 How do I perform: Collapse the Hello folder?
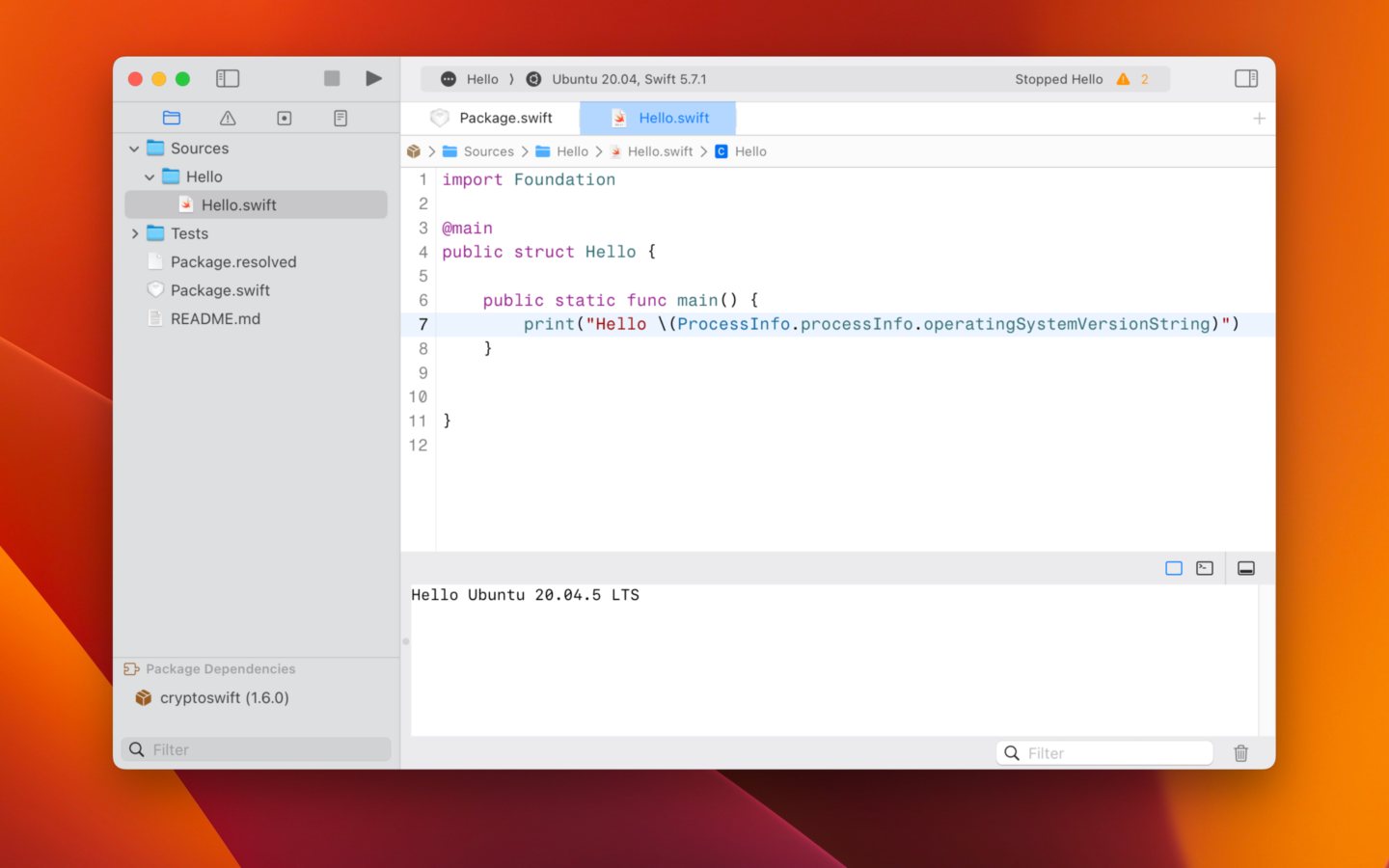pyautogui.click(x=150, y=176)
